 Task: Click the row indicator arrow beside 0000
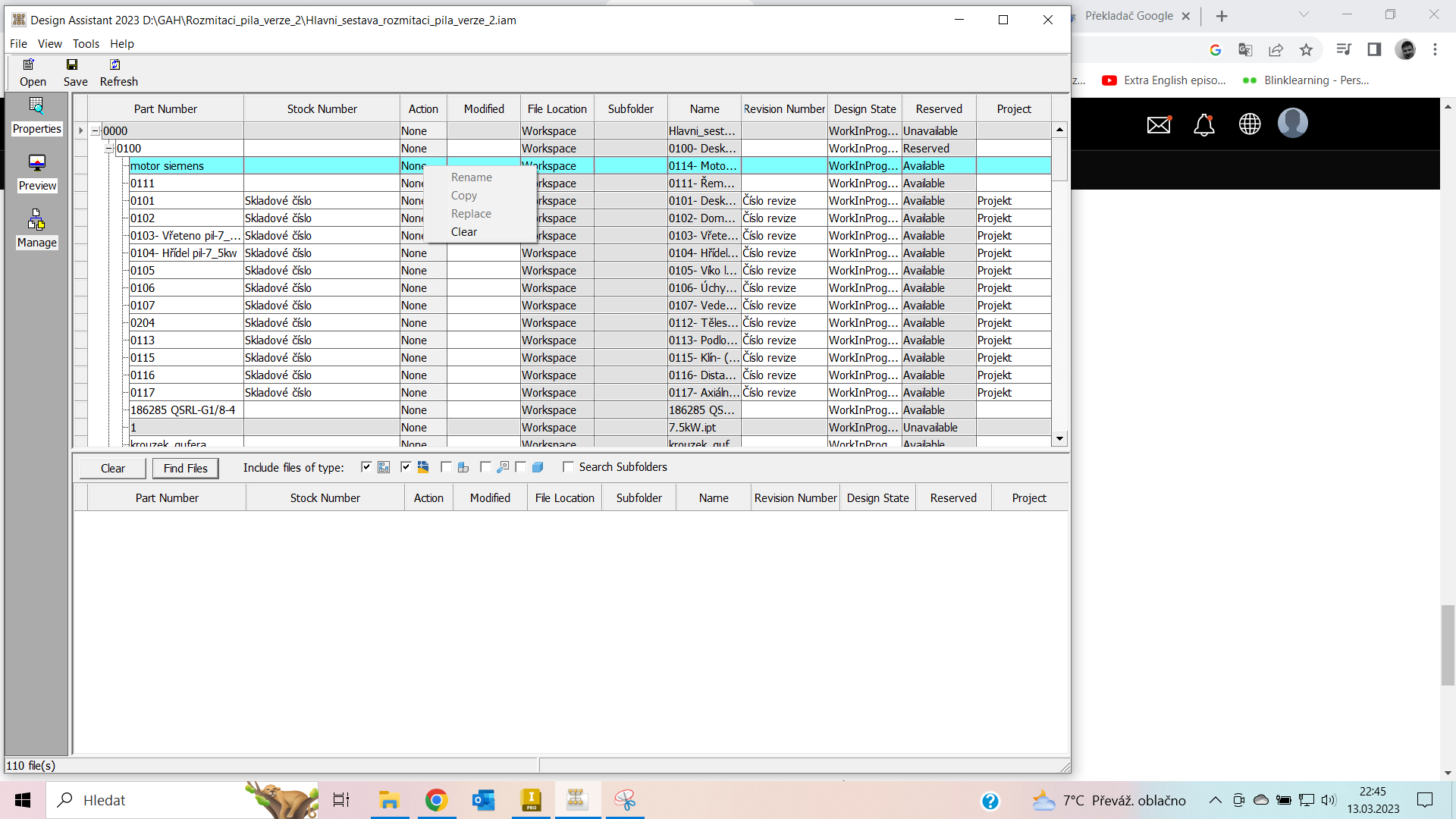[x=81, y=131]
